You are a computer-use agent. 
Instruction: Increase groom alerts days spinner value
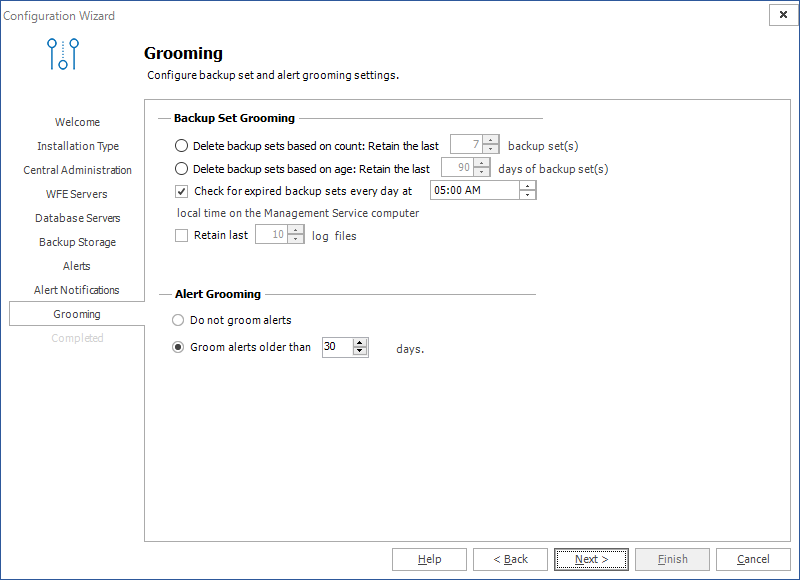[360, 342]
